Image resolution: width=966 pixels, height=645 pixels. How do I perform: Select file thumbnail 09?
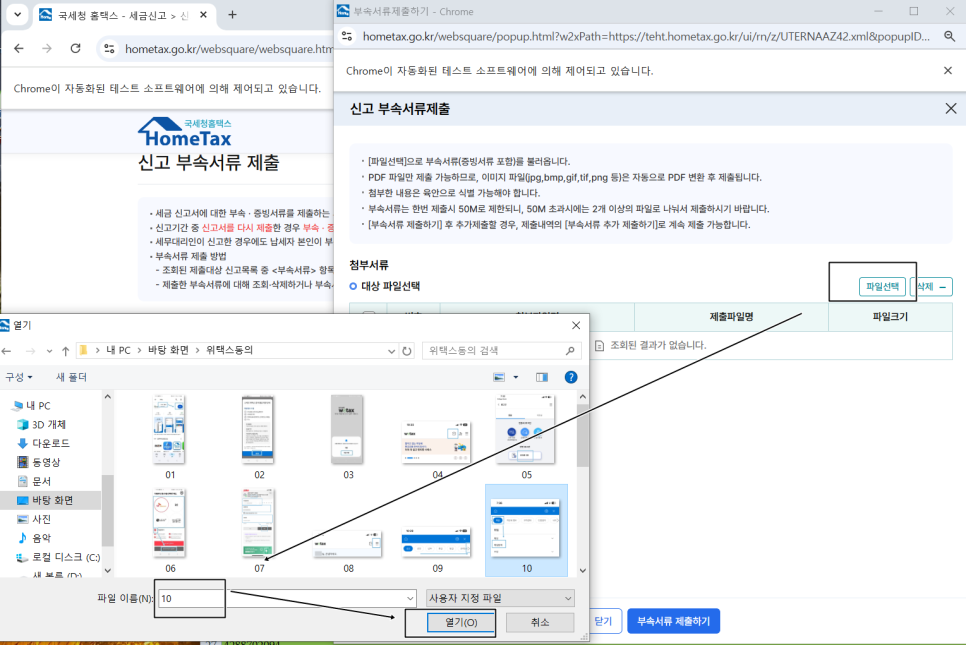[x=437, y=548]
